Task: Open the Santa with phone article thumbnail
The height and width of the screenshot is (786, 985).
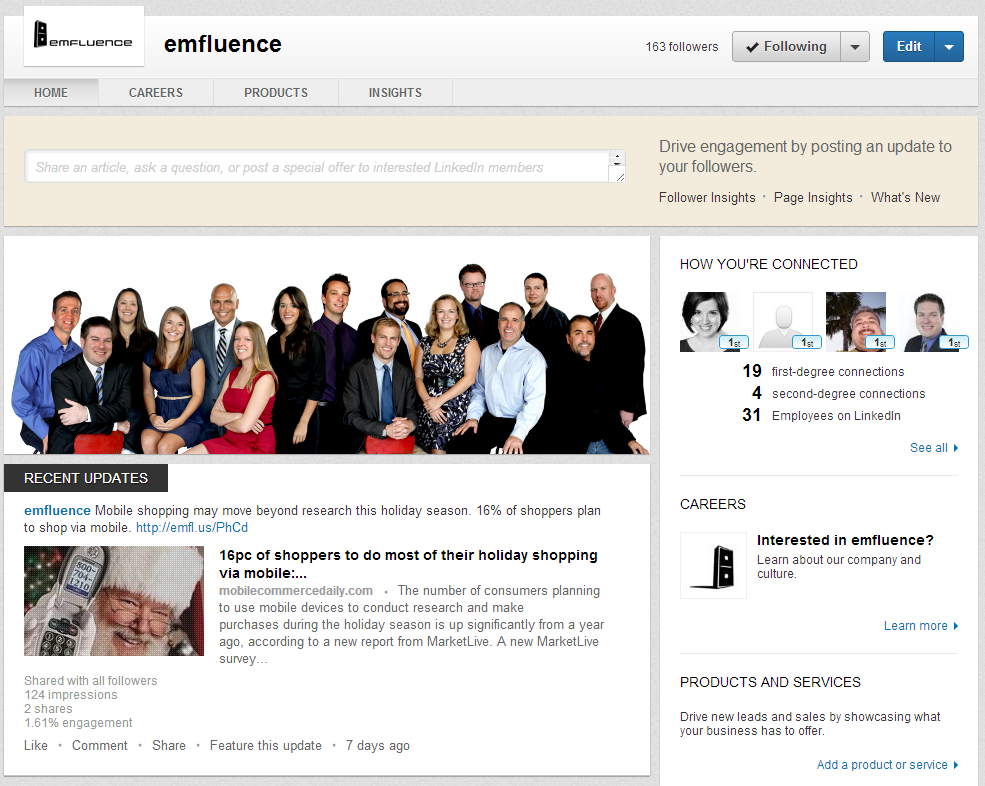Action: (114, 601)
